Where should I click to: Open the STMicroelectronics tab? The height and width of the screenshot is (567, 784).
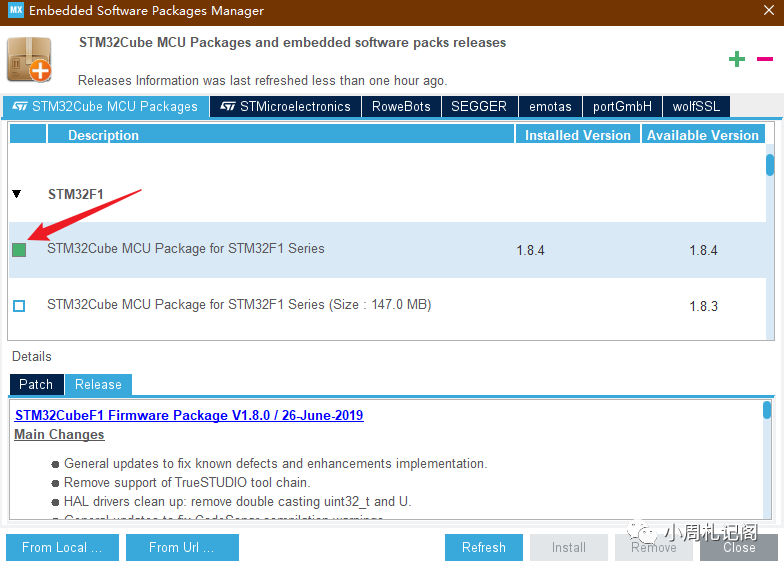[x=286, y=106]
